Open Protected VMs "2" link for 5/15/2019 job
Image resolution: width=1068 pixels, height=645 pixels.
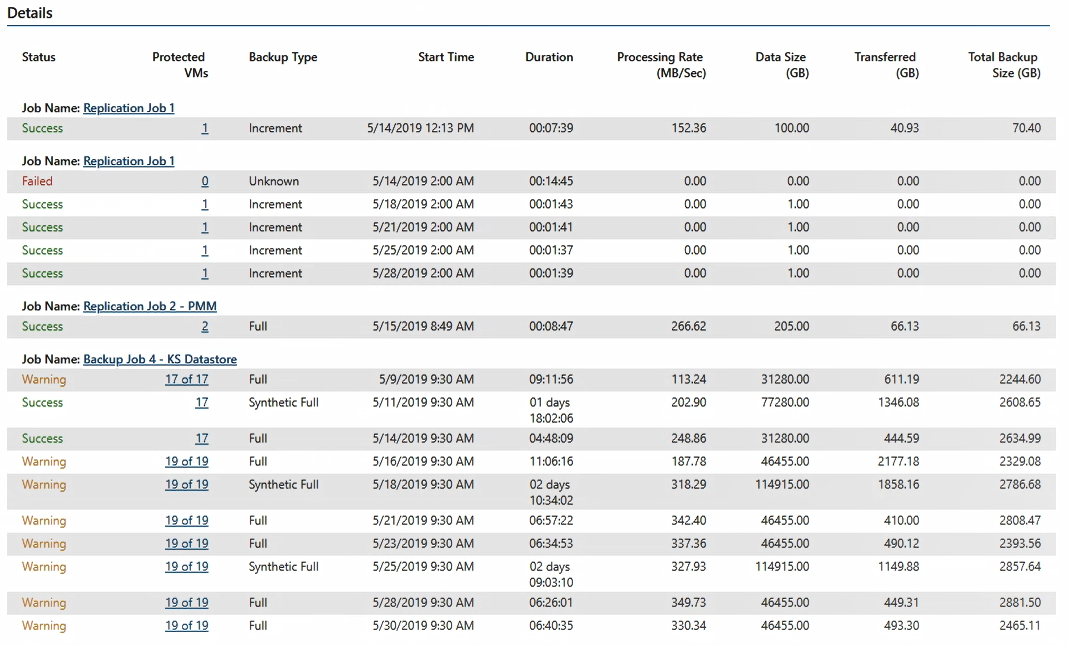pyautogui.click(x=205, y=327)
